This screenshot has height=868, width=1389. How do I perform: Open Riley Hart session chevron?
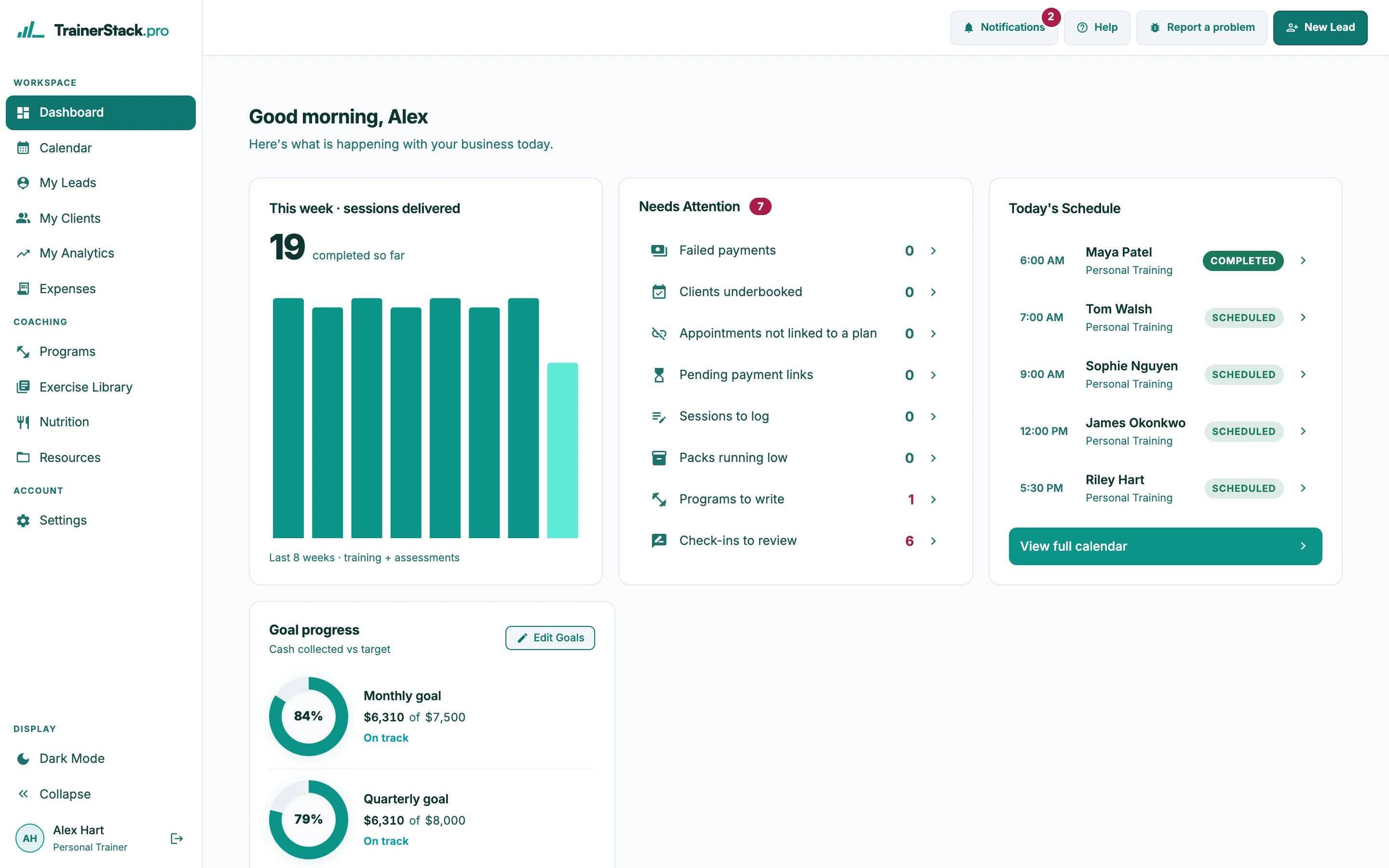click(1303, 488)
